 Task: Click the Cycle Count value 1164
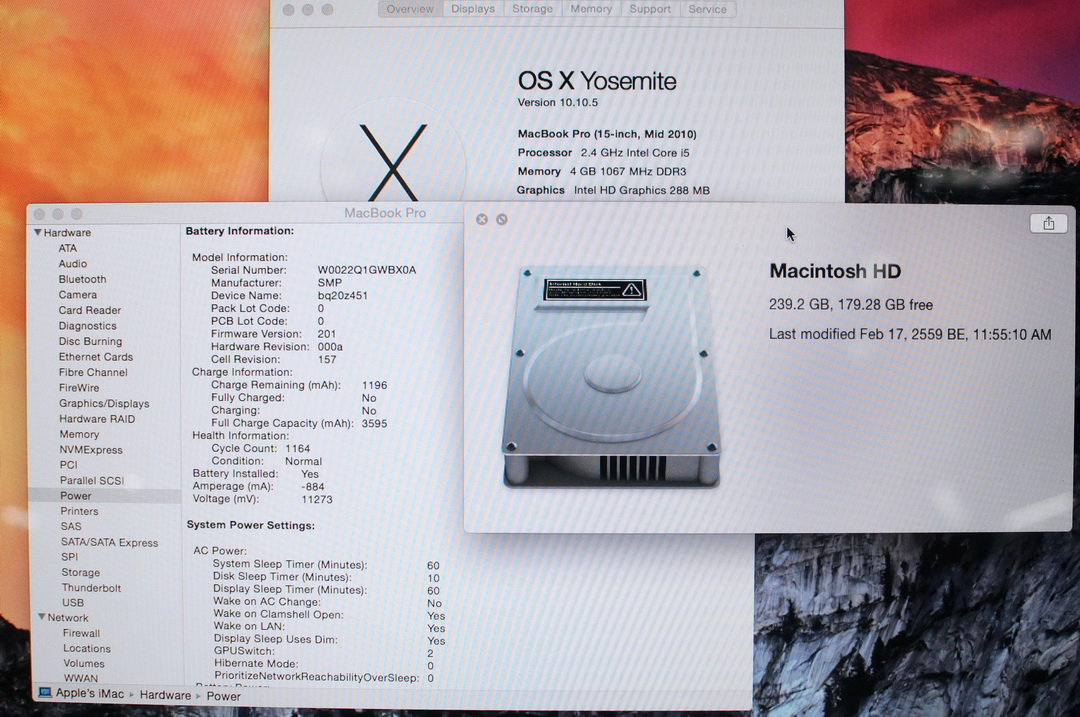pos(298,448)
